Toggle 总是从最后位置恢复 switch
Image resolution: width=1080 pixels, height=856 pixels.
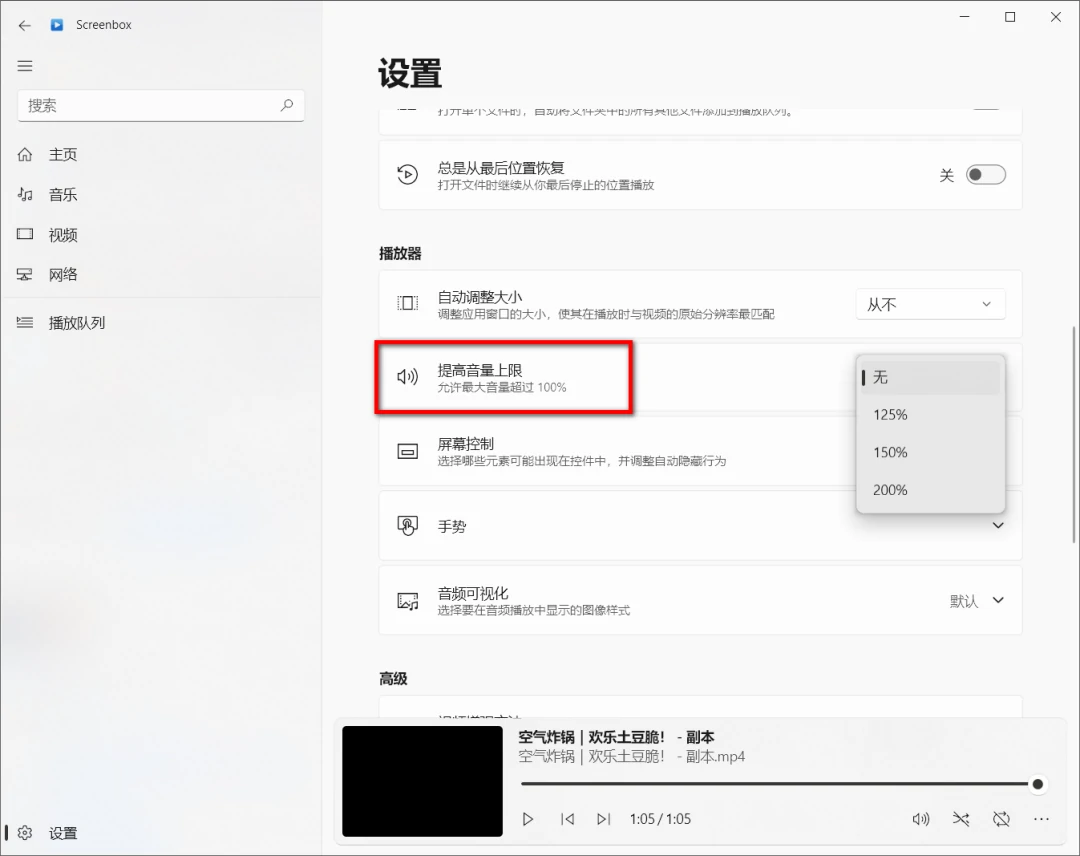click(x=985, y=175)
